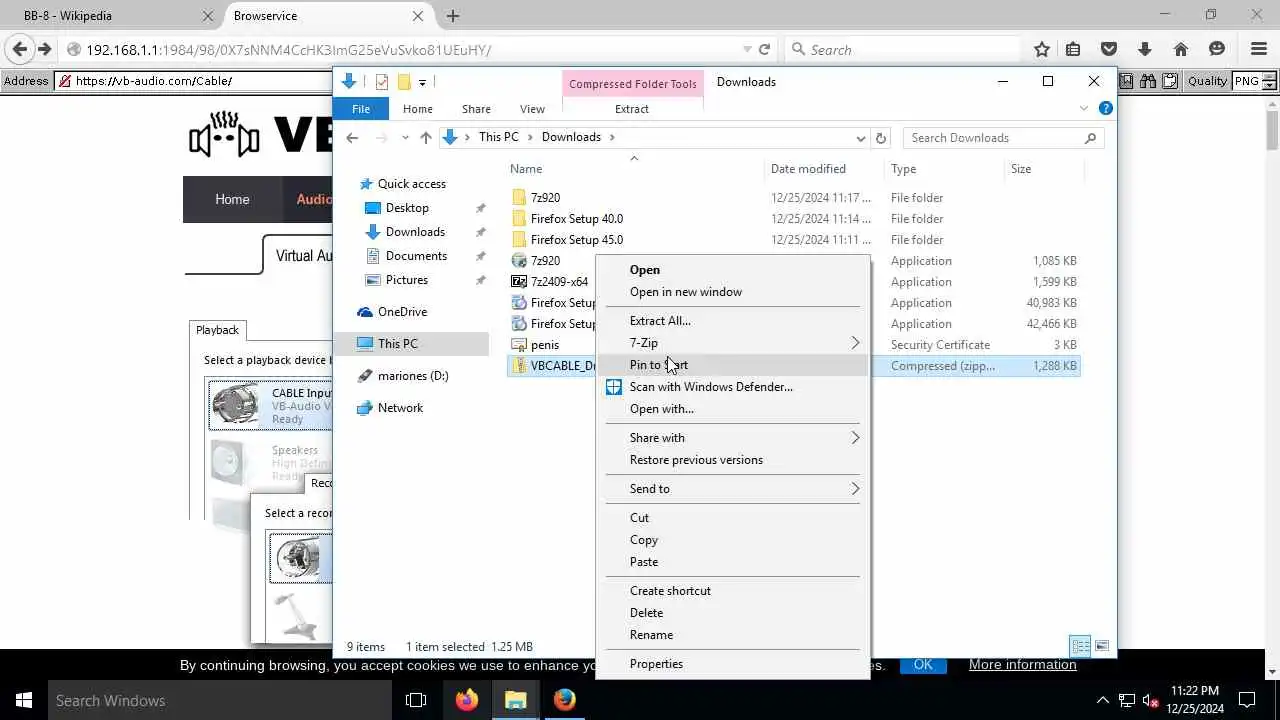This screenshot has width=1280, height=720.
Task: Click Home in VB-Audio navigation bar
Action: (232, 199)
